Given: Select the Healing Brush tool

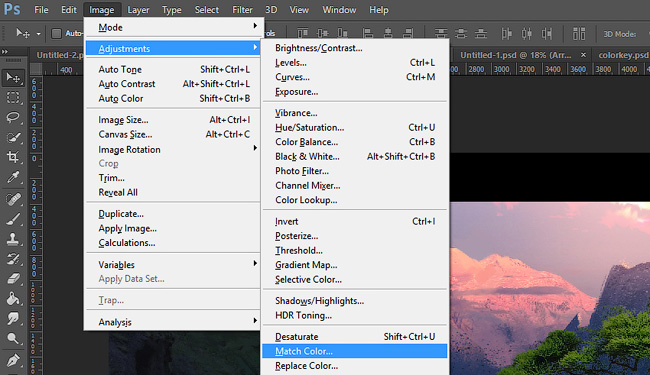Looking at the screenshot, I should point(13,199).
